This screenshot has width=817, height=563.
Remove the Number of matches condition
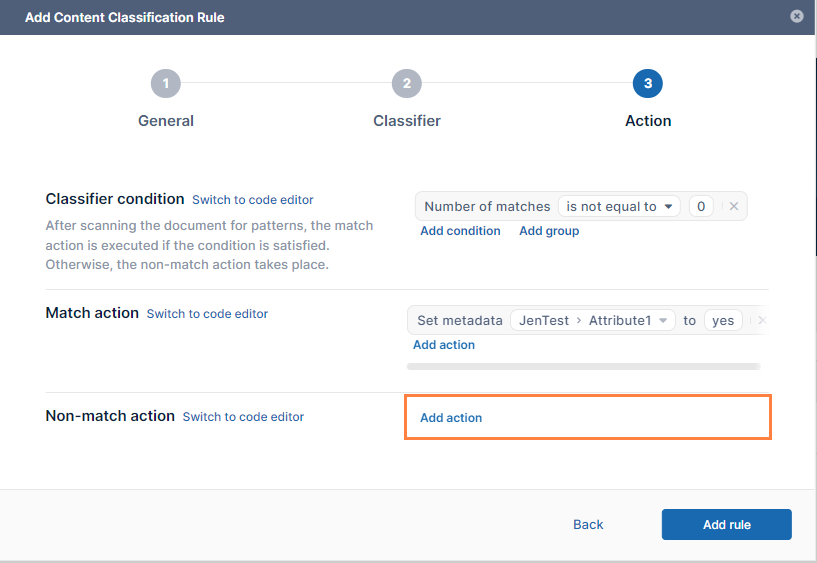pos(733,206)
